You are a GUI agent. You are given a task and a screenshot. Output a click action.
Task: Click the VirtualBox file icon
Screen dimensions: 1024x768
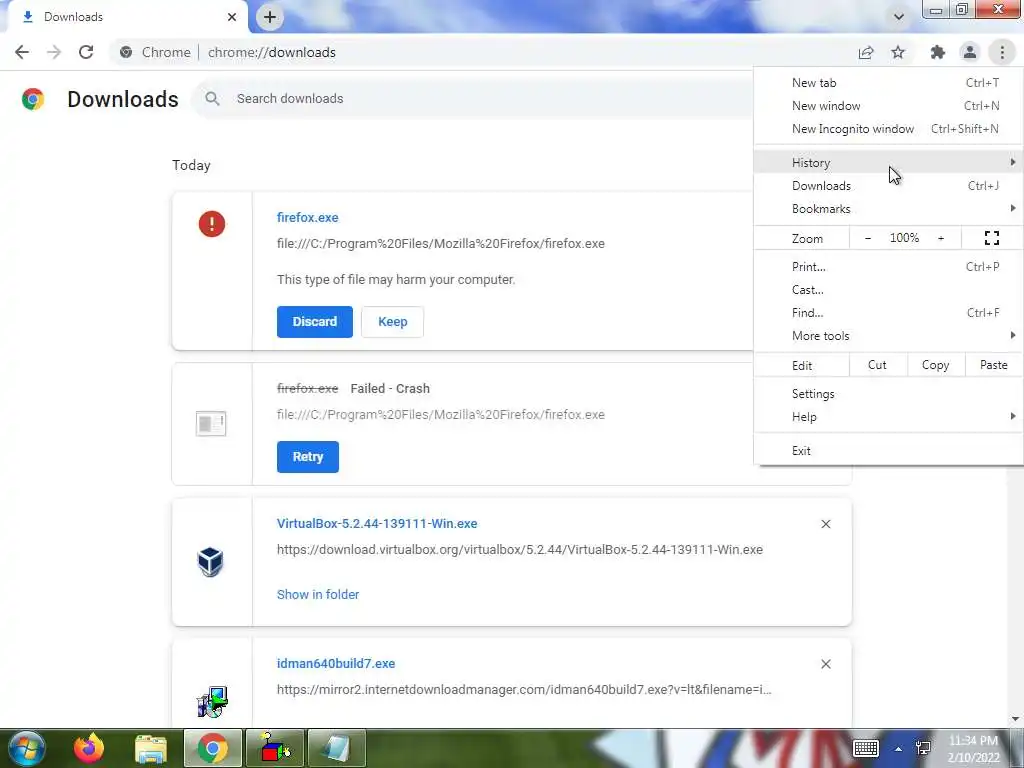[x=210, y=562]
